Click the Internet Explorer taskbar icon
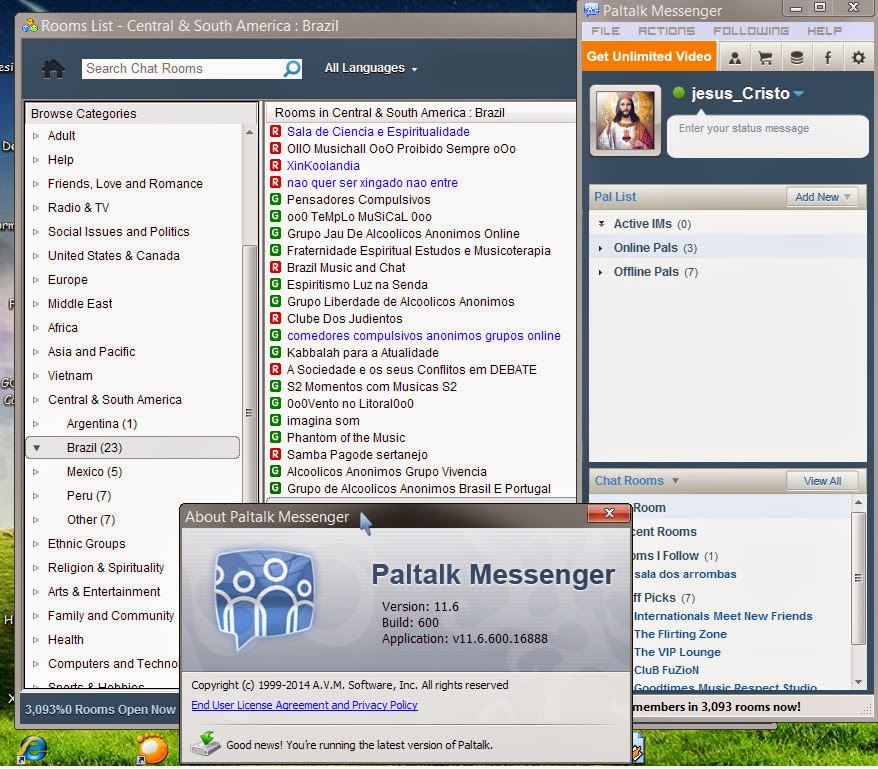 (34, 749)
